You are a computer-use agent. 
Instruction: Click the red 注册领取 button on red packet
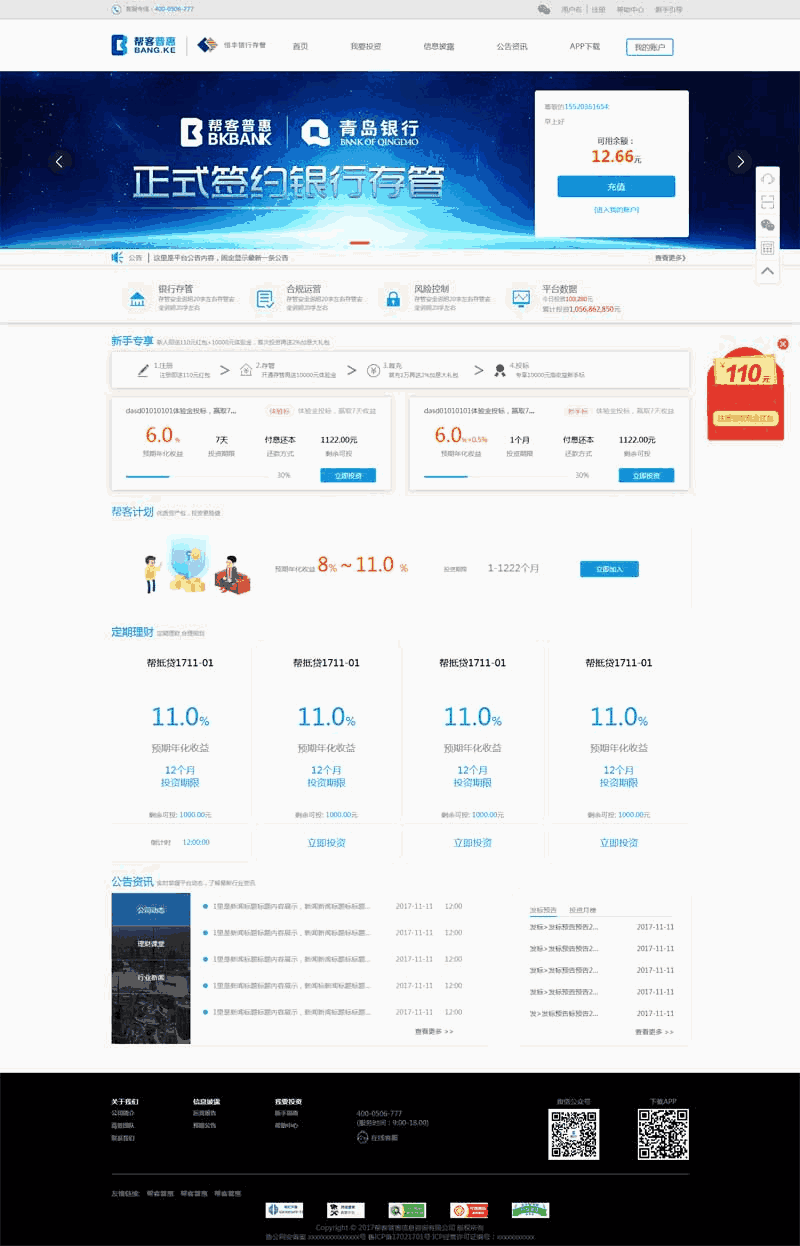pos(746,418)
